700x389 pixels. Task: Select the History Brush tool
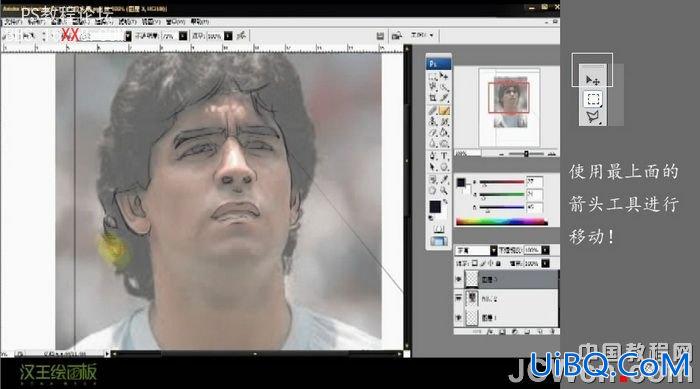click(x=444, y=121)
